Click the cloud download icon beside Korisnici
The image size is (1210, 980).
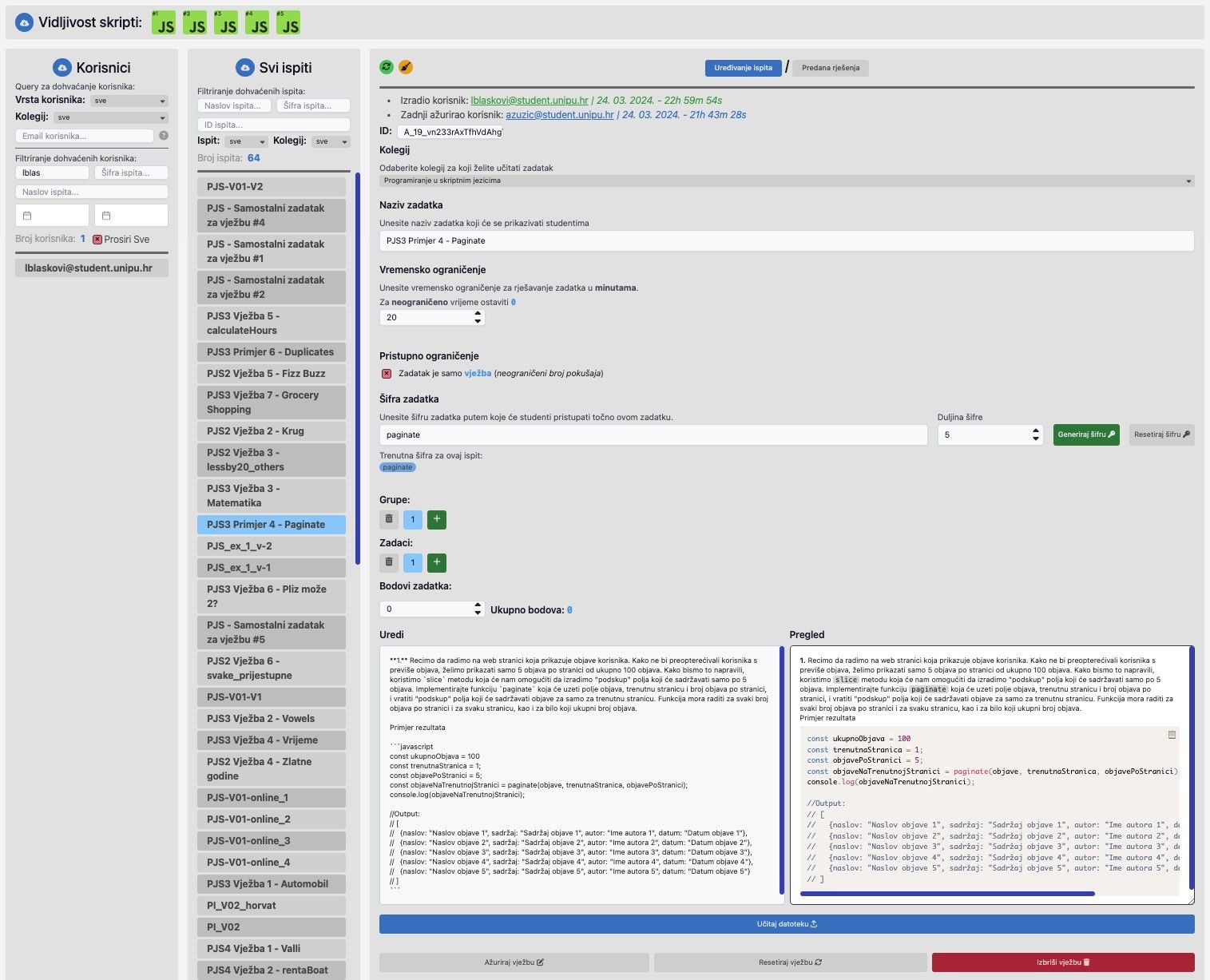(62, 68)
